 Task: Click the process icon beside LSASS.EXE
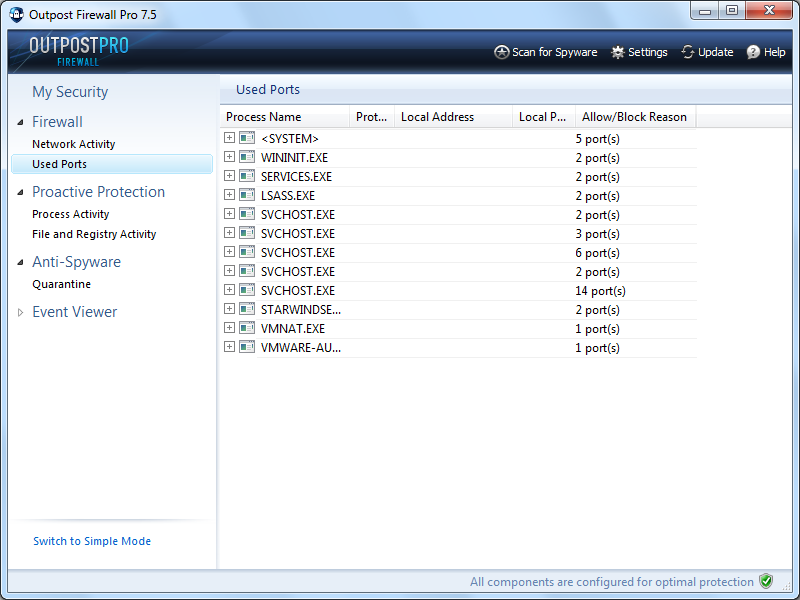coord(247,196)
